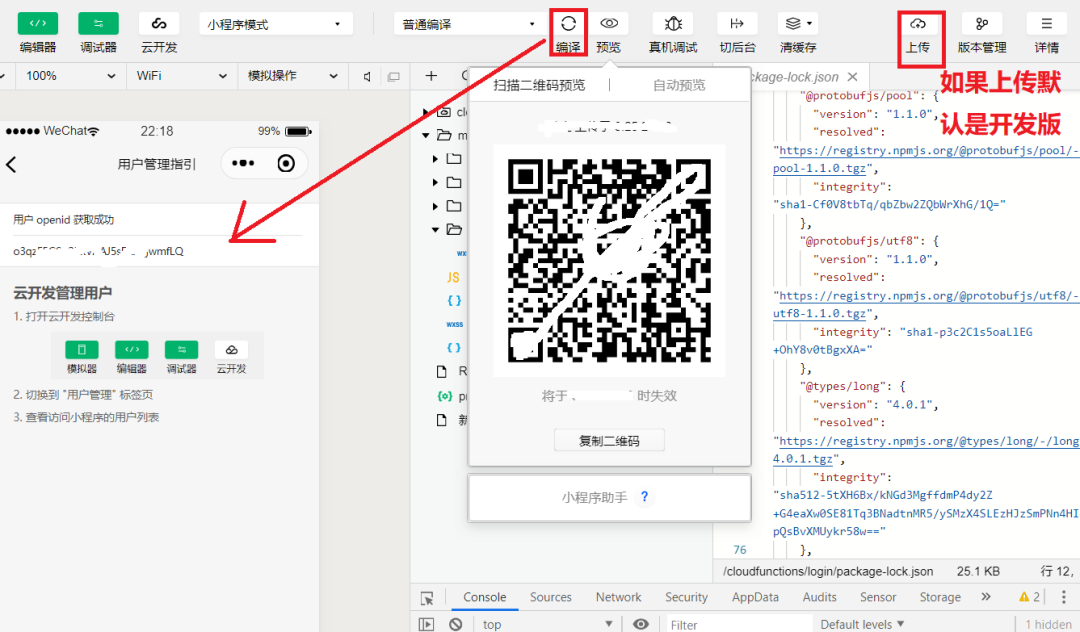Open the 小程序模式 mode dropdown

(x=276, y=24)
